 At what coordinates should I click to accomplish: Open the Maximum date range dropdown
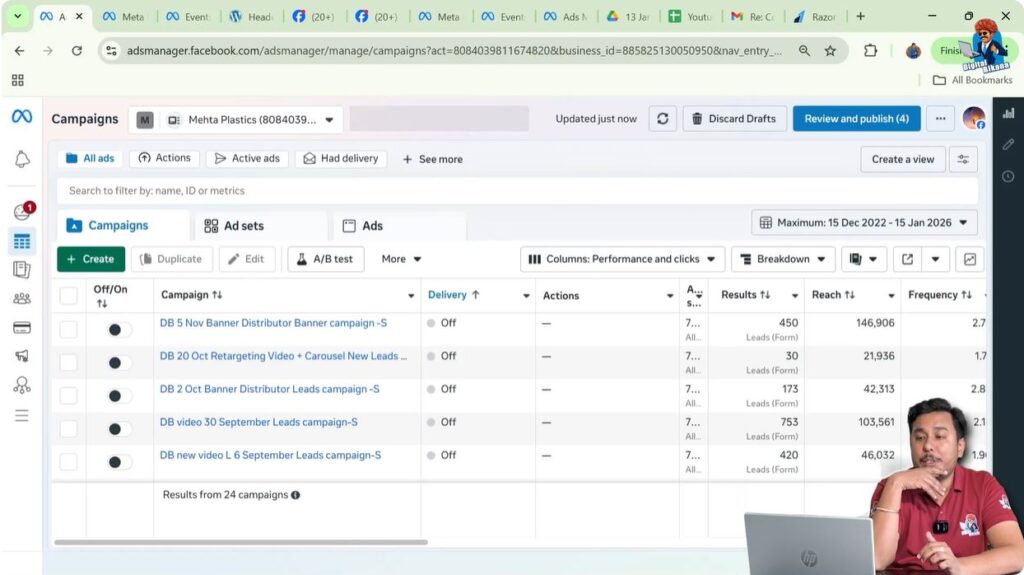tap(864, 223)
